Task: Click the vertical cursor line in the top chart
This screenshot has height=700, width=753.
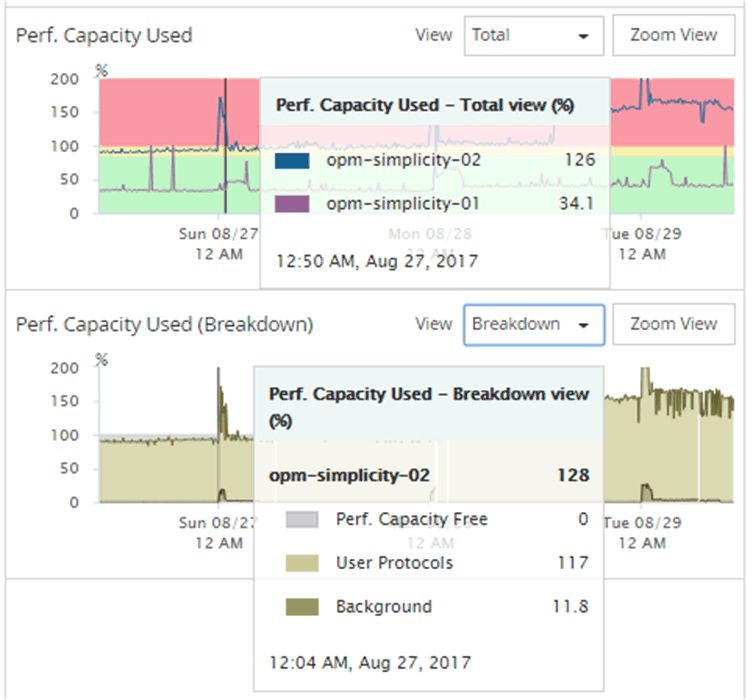Action: (x=225, y=180)
